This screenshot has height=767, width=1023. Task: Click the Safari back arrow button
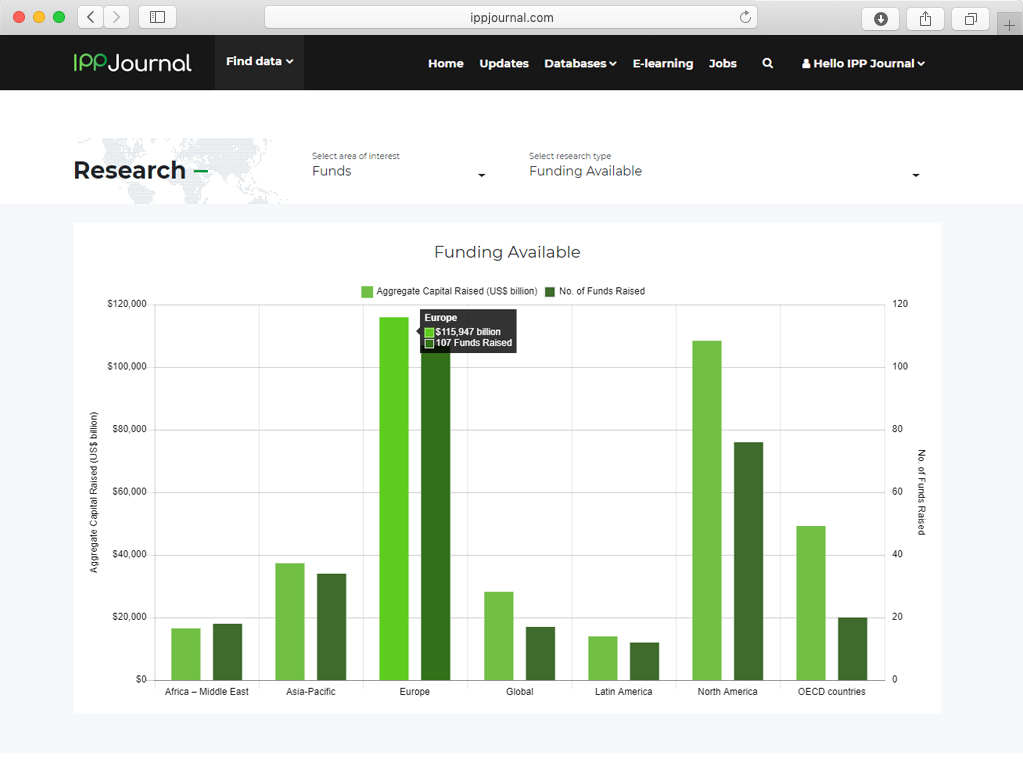91,17
